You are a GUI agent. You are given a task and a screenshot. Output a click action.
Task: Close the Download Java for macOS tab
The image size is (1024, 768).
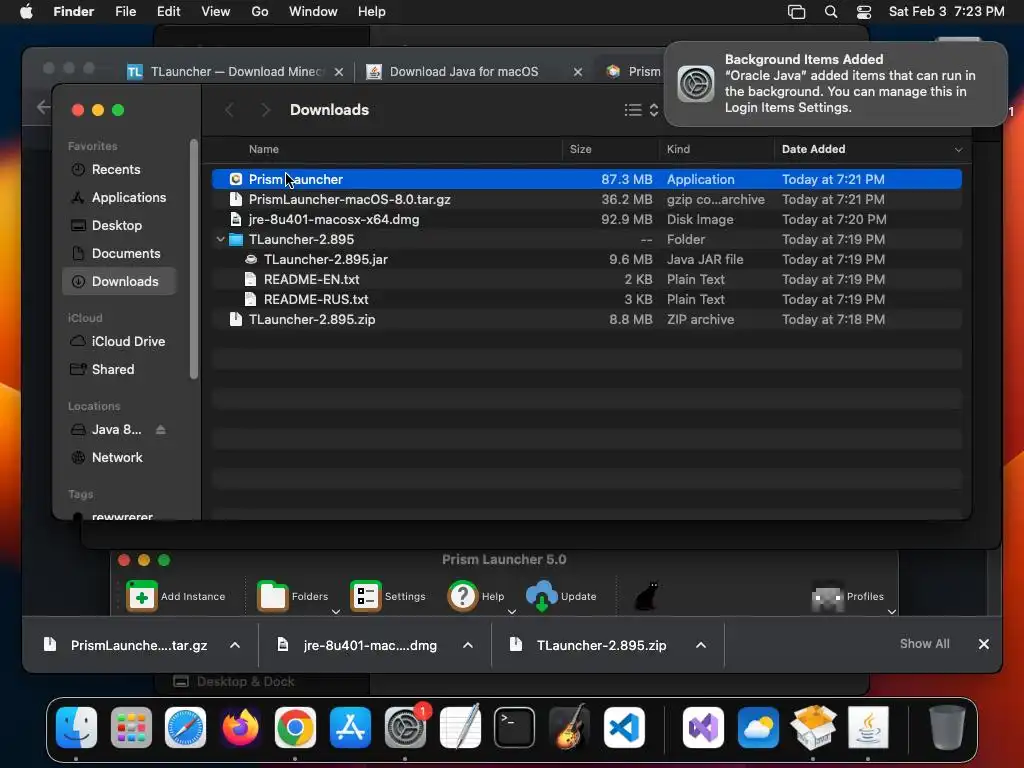(x=578, y=72)
